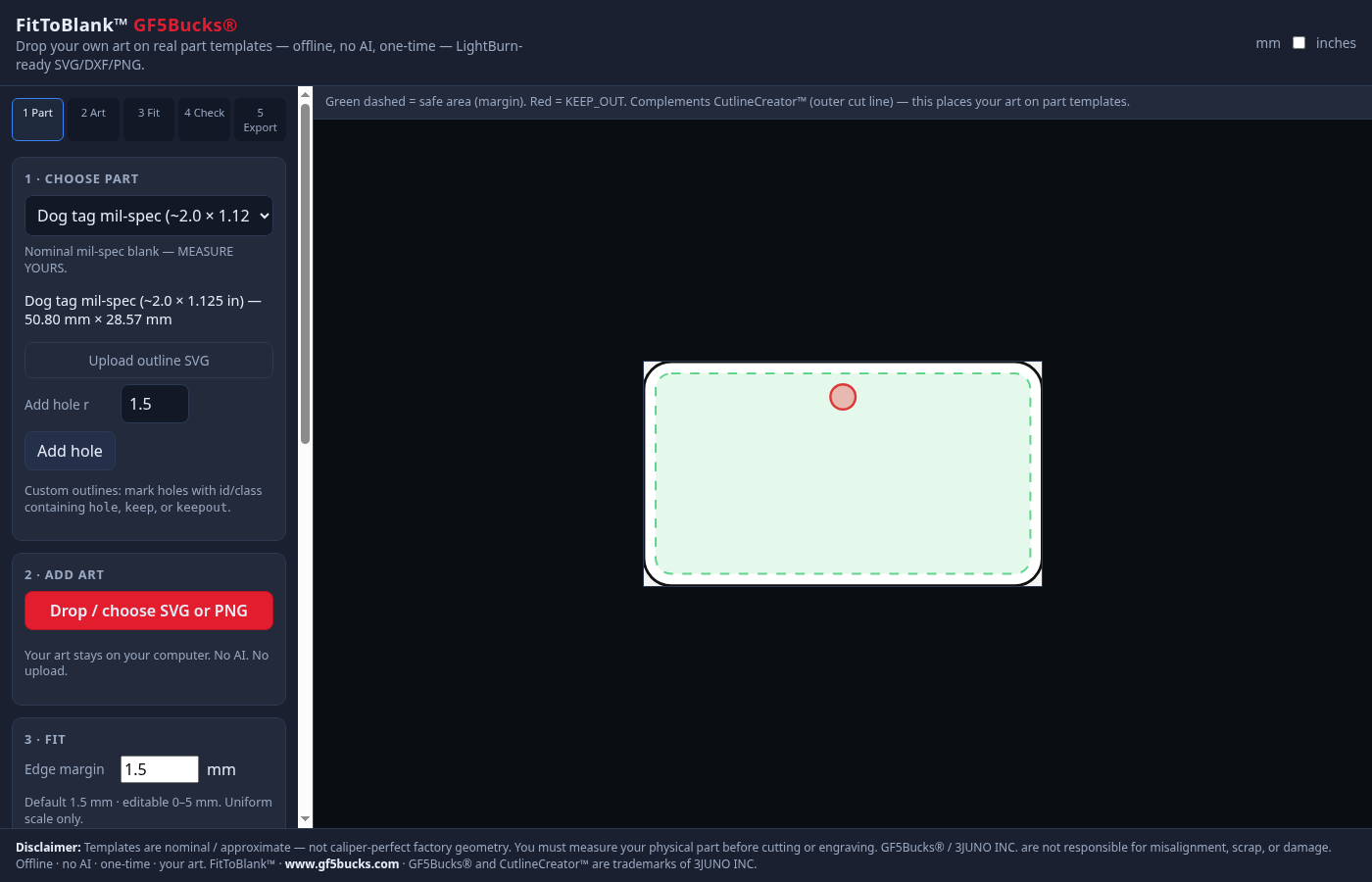Click the '3 · FIT' section heading
The image size is (1372, 882).
pyautogui.click(x=45, y=740)
